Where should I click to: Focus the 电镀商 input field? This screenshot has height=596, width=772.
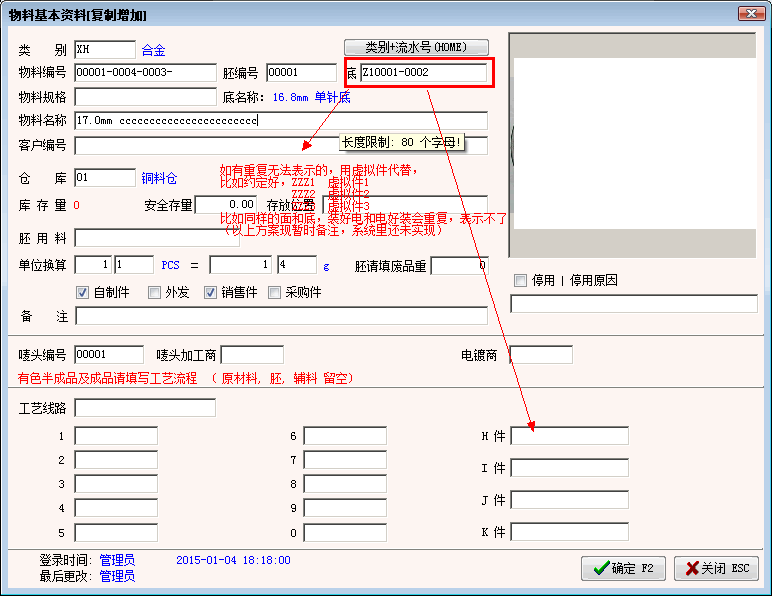541,354
